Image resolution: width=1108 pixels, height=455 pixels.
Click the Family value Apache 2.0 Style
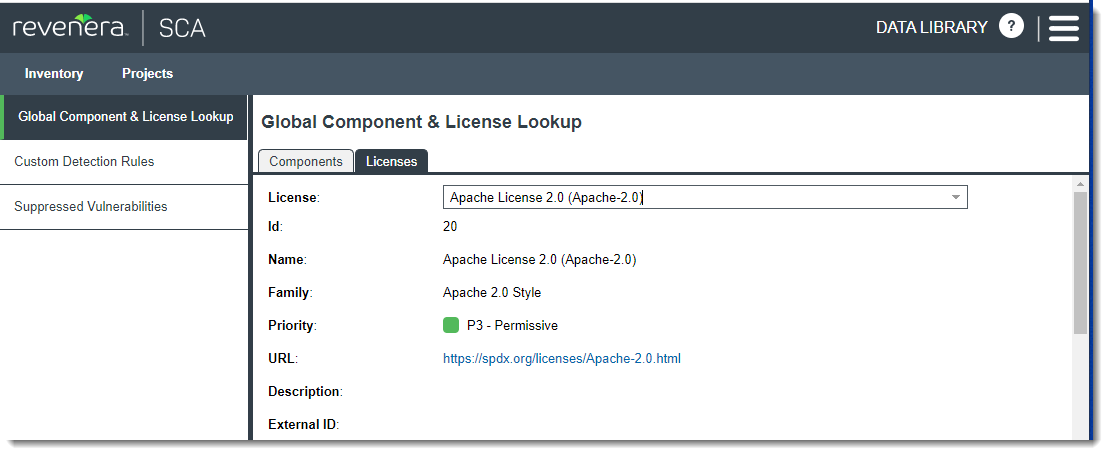point(492,292)
